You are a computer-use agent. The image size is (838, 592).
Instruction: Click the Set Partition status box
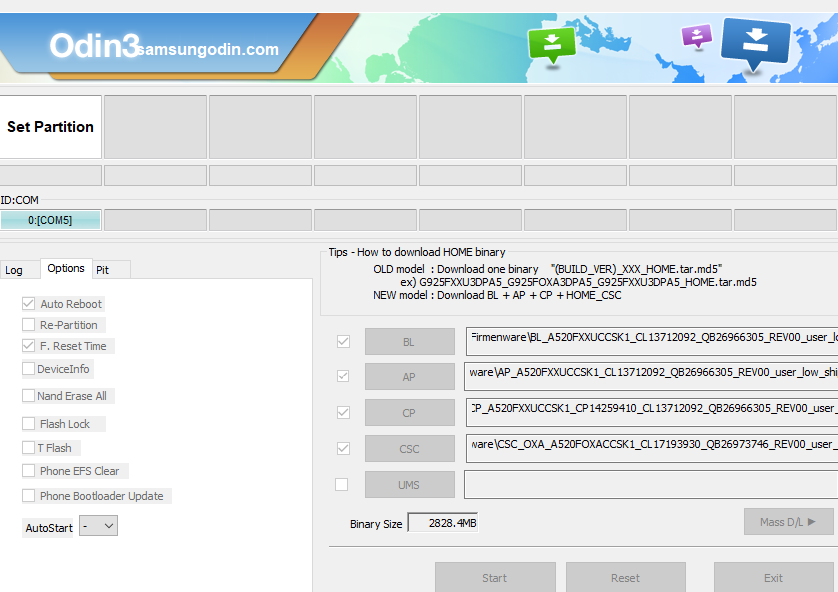coord(50,127)
